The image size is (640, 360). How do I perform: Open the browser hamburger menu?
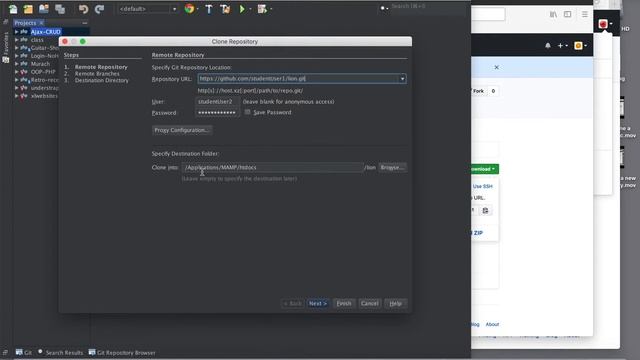click(x=585, y=14)
